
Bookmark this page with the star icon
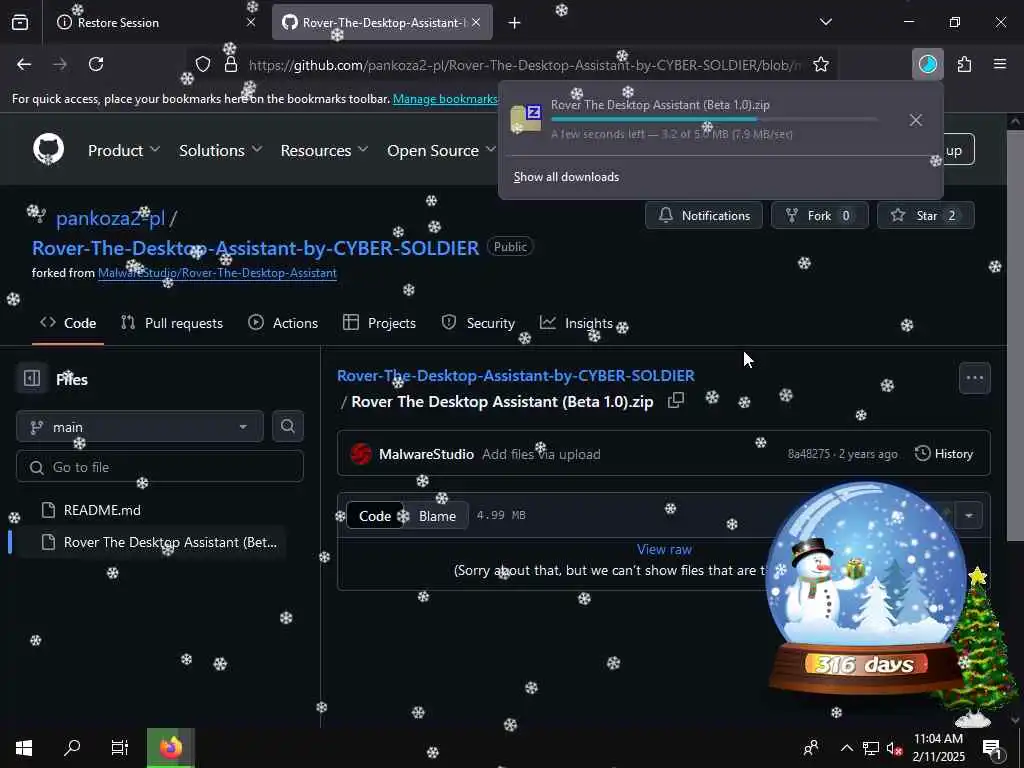point(821,64)
